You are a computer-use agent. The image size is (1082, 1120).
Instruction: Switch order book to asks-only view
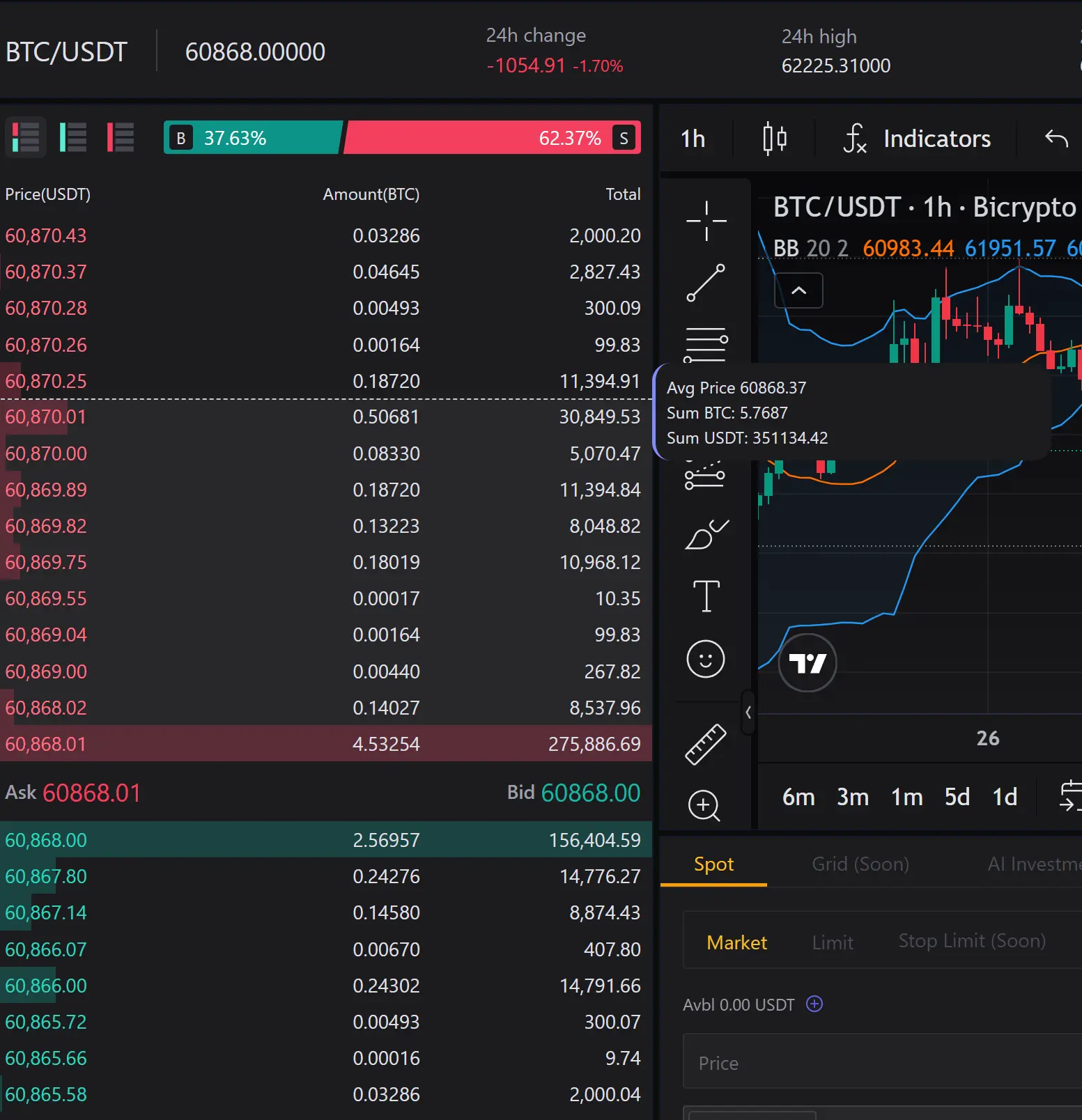[121, 137]
